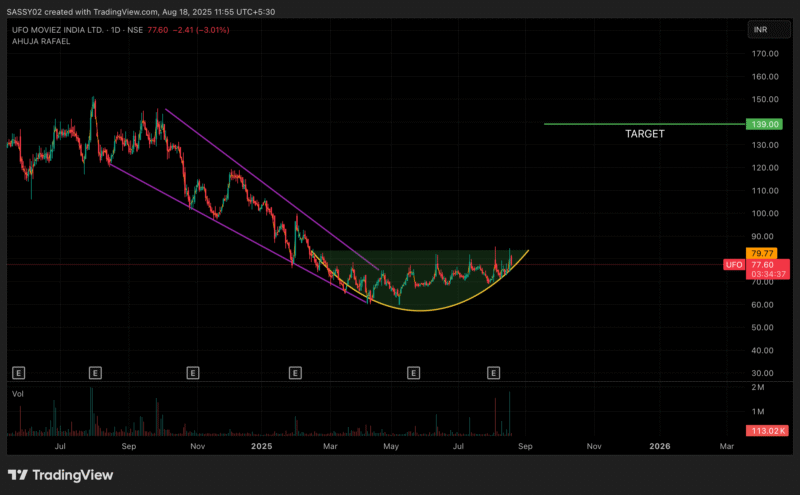Open the Vol indicator label

15,394
